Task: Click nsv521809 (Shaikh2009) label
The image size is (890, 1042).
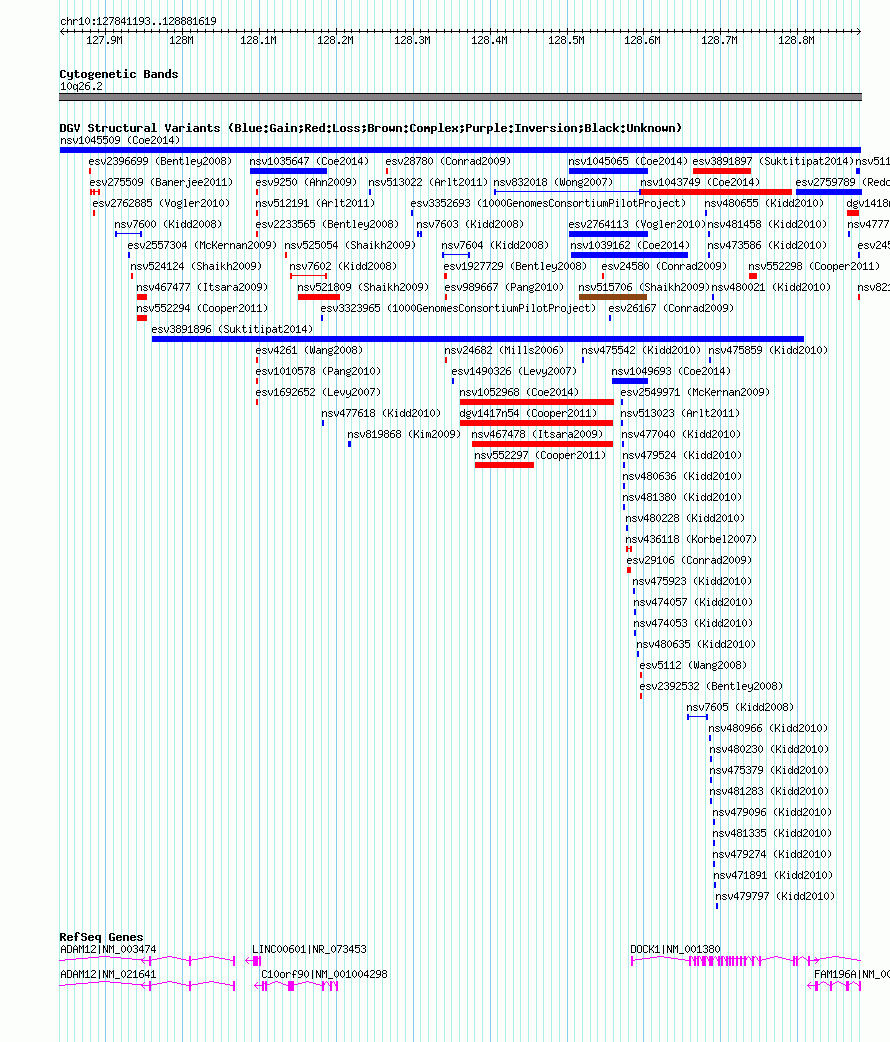Action: [x=363, y=288]
